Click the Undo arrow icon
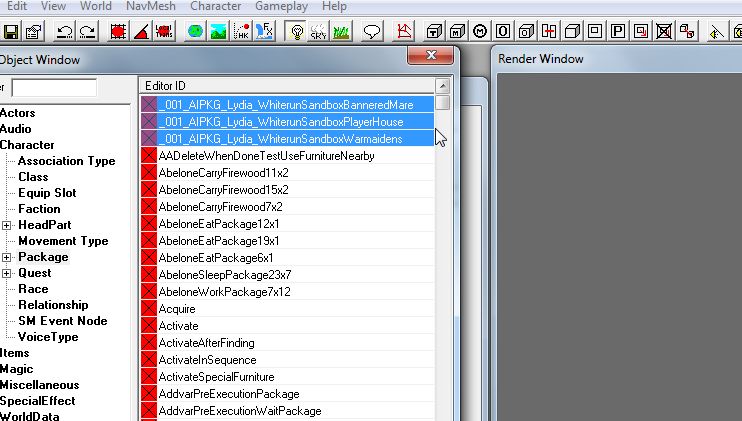Screen dimensions: 742x421 click(64, 32)
